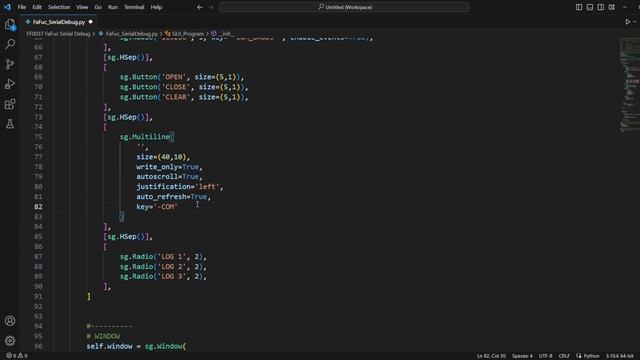The width and height of the screenshot is (640, 360).
Task: Click the text key='-COM' on line 82
Action: [x=157, y=207]
